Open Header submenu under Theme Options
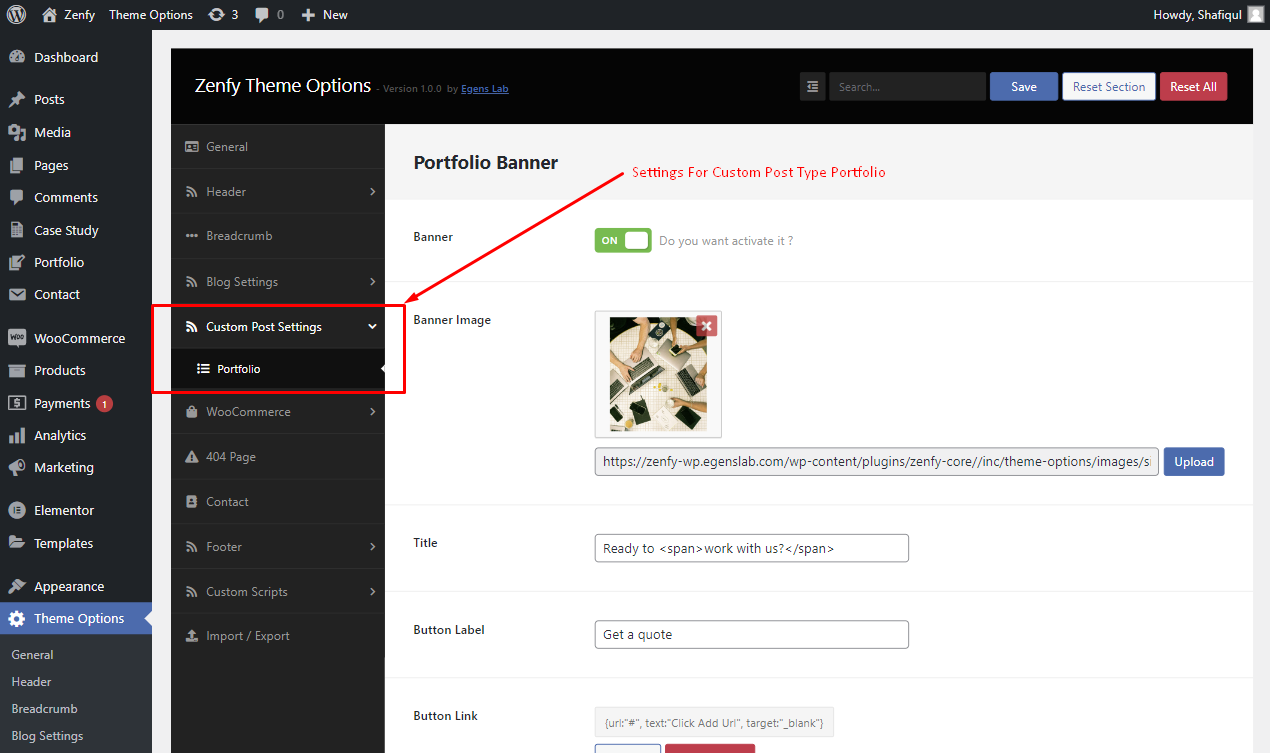Image resolution: width=1270 pixels, height=753 pixels. (x=31, y=682)
